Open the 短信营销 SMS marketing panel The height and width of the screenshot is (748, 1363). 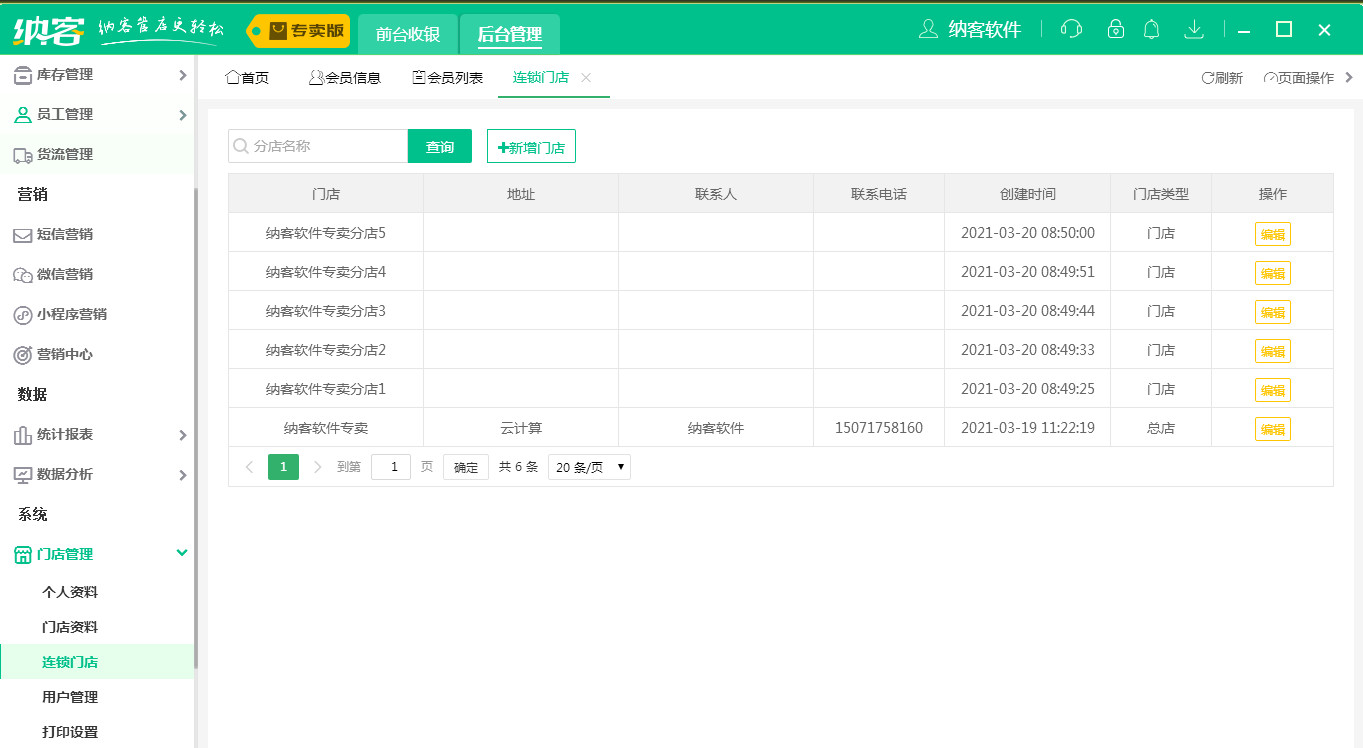[65, 234]
